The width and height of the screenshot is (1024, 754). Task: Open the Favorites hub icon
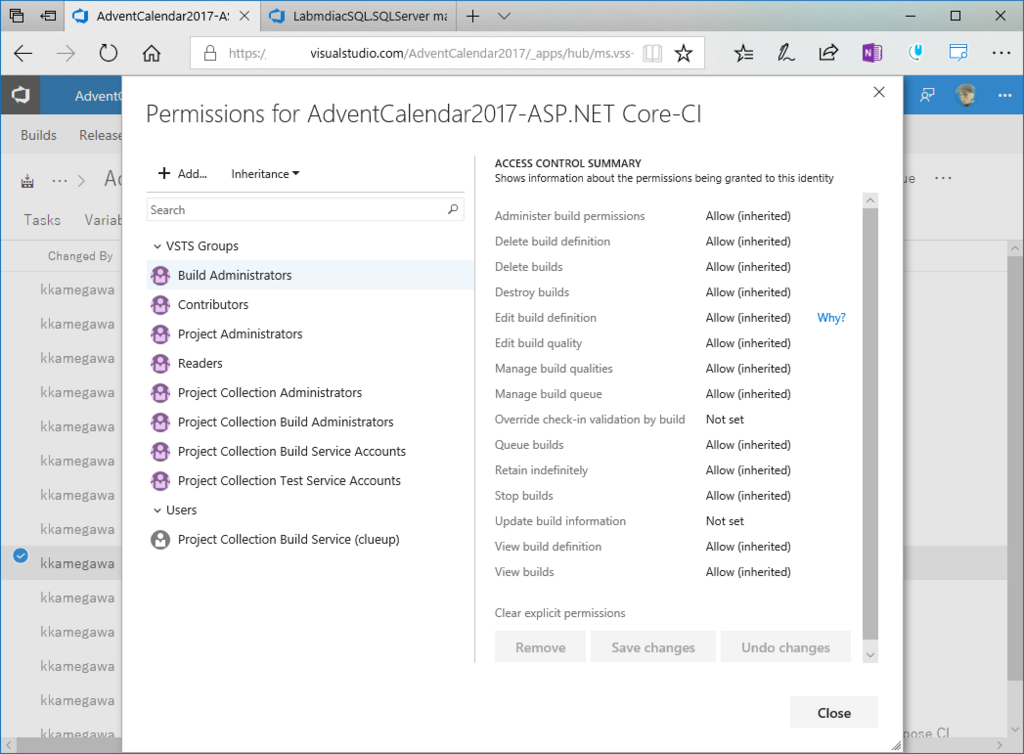click(x=743, y=53)
